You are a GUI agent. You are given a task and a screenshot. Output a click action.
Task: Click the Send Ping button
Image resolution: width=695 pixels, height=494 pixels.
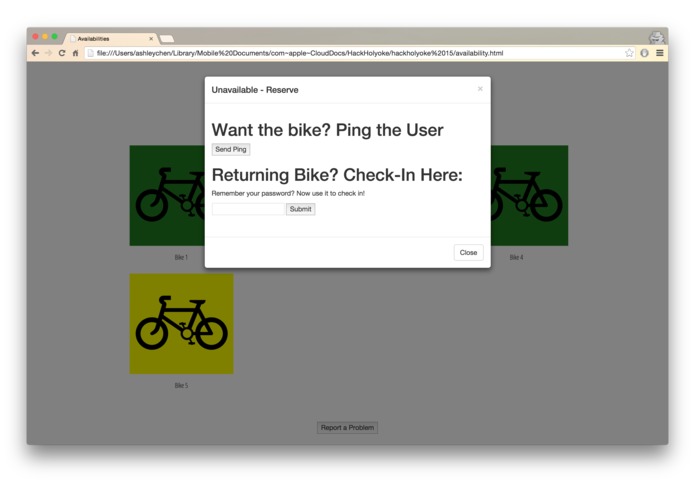231,149
